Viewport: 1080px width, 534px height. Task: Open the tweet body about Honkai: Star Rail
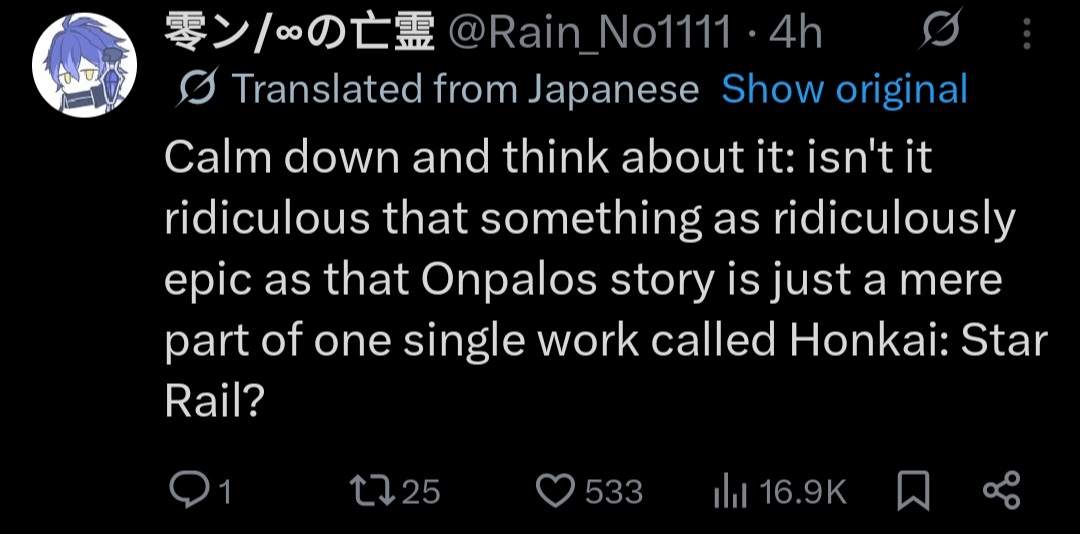pos(606,280)
